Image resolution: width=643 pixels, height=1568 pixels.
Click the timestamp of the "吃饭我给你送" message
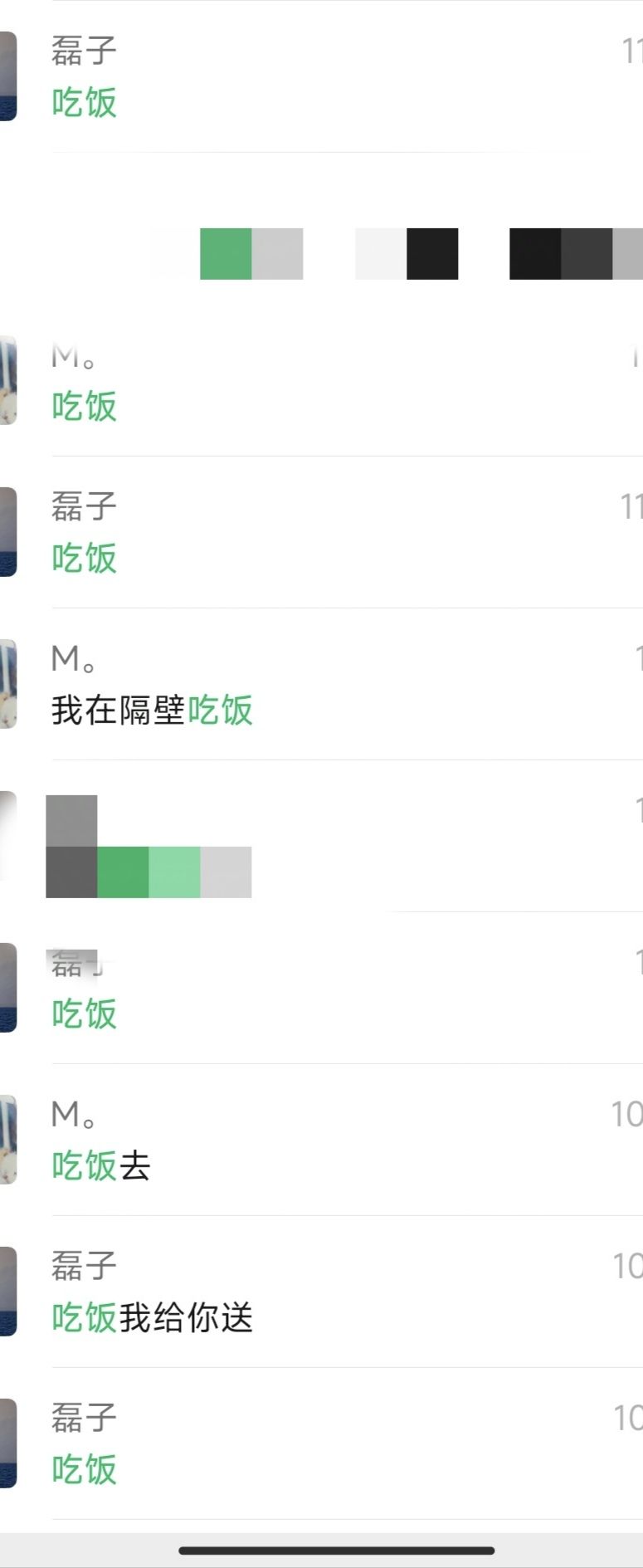(x=628, y=1267)
